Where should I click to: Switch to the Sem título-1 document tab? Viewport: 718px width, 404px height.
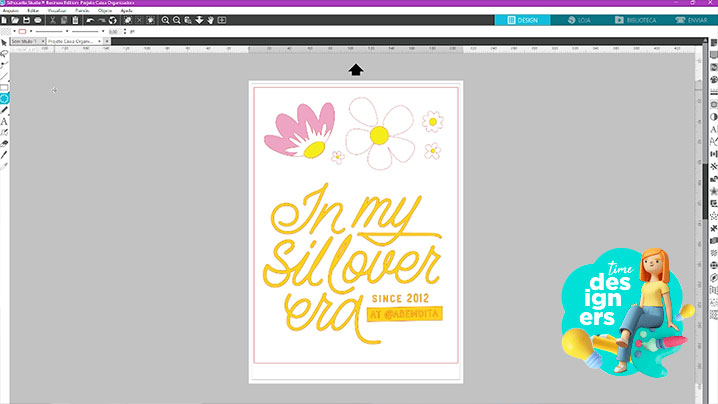click(22, 42)
